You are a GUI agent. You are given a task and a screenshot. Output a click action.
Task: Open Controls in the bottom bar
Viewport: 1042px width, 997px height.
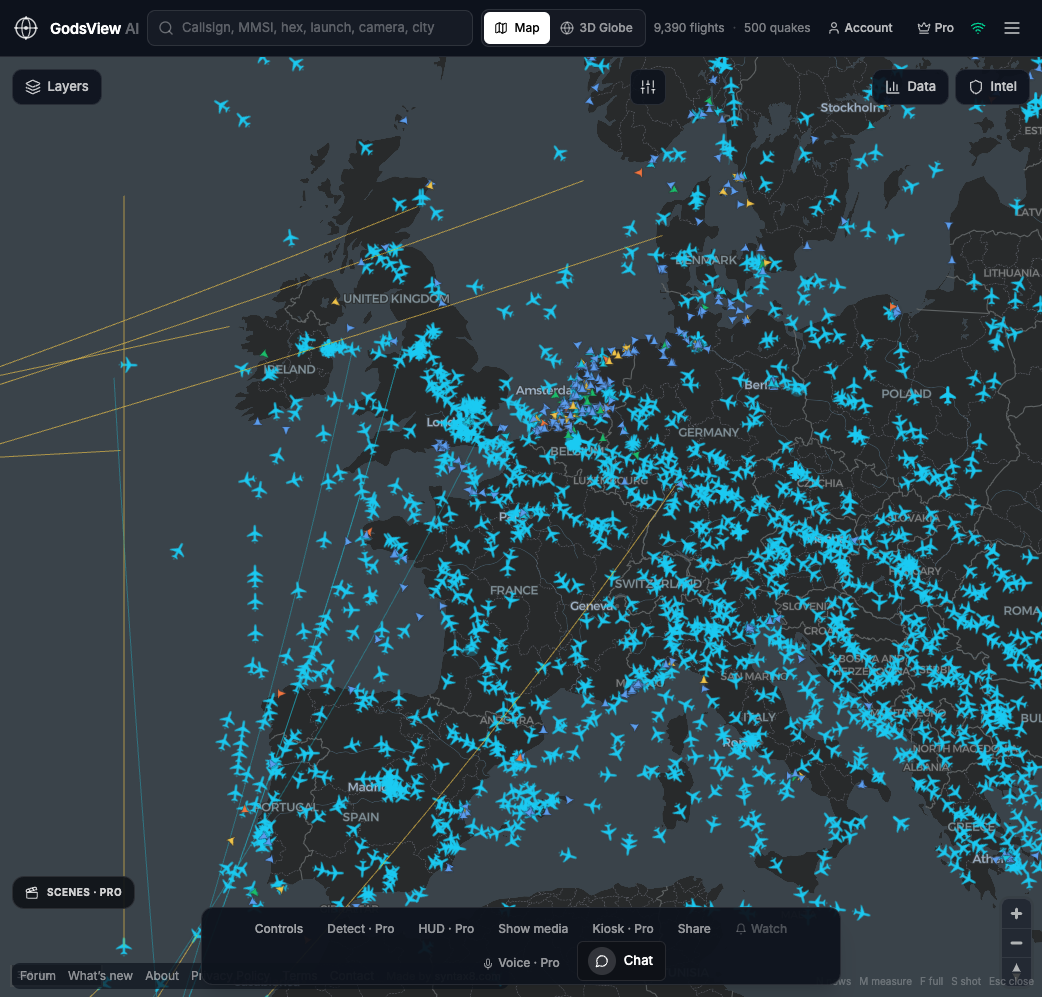pos(278,929)
